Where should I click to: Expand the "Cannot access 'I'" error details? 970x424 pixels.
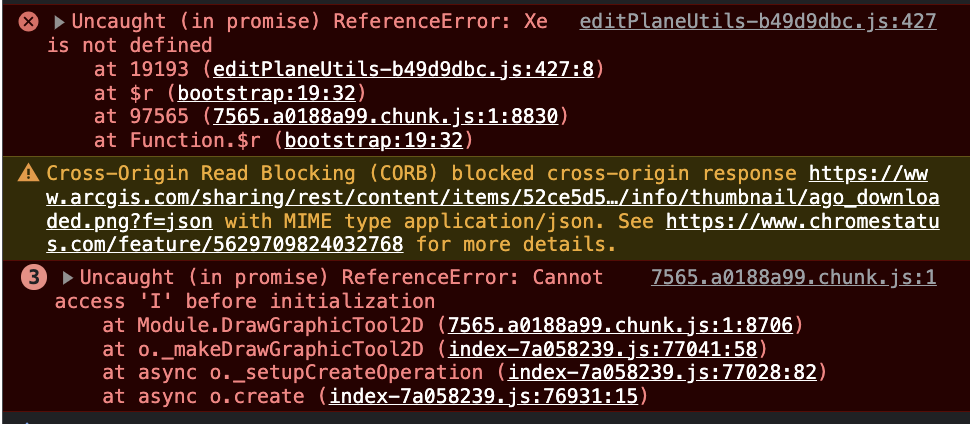tap(68, 278)
